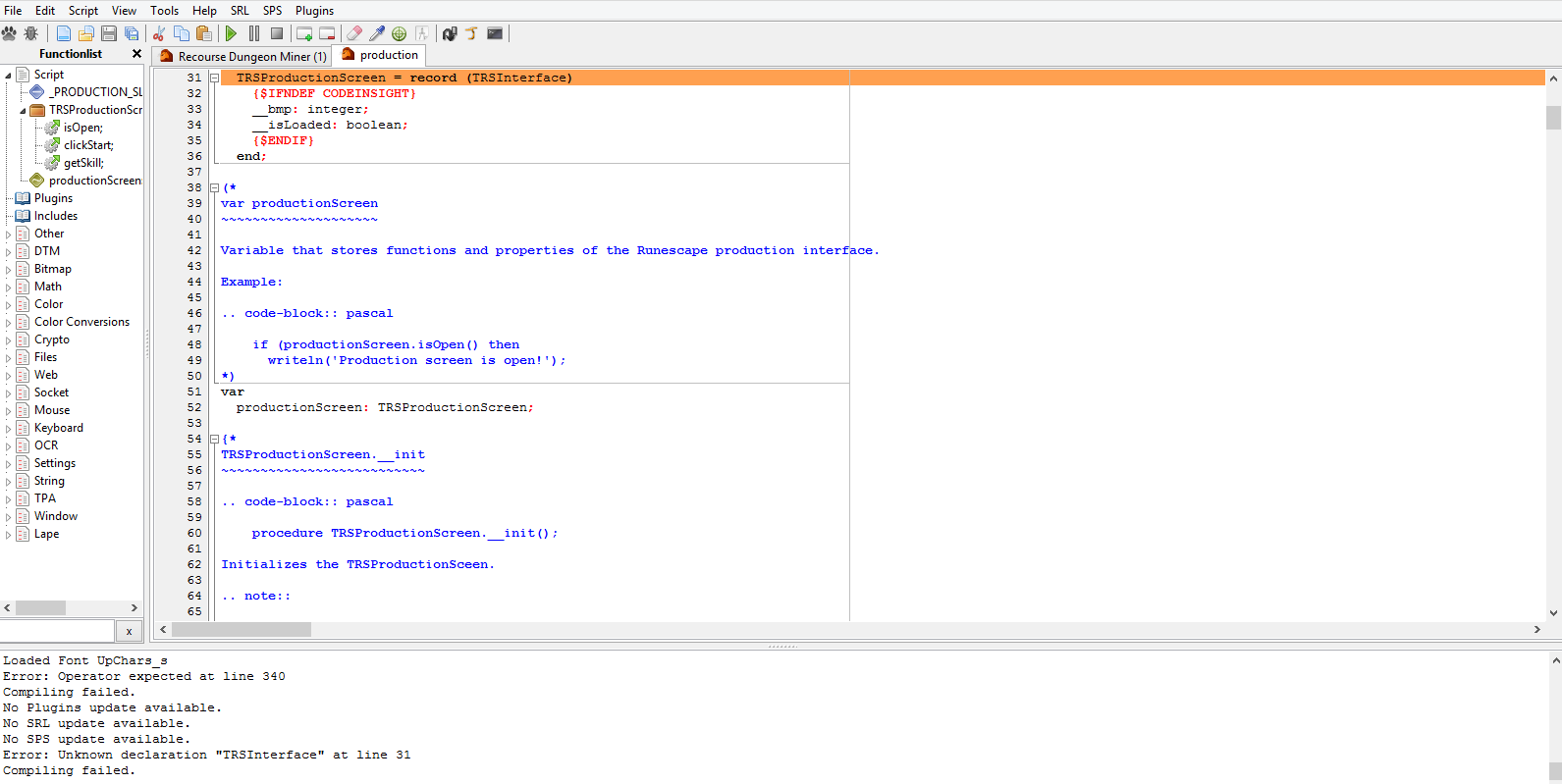
Task: Open the View menu
Action: pyautogui.click(x=125, y=11)
